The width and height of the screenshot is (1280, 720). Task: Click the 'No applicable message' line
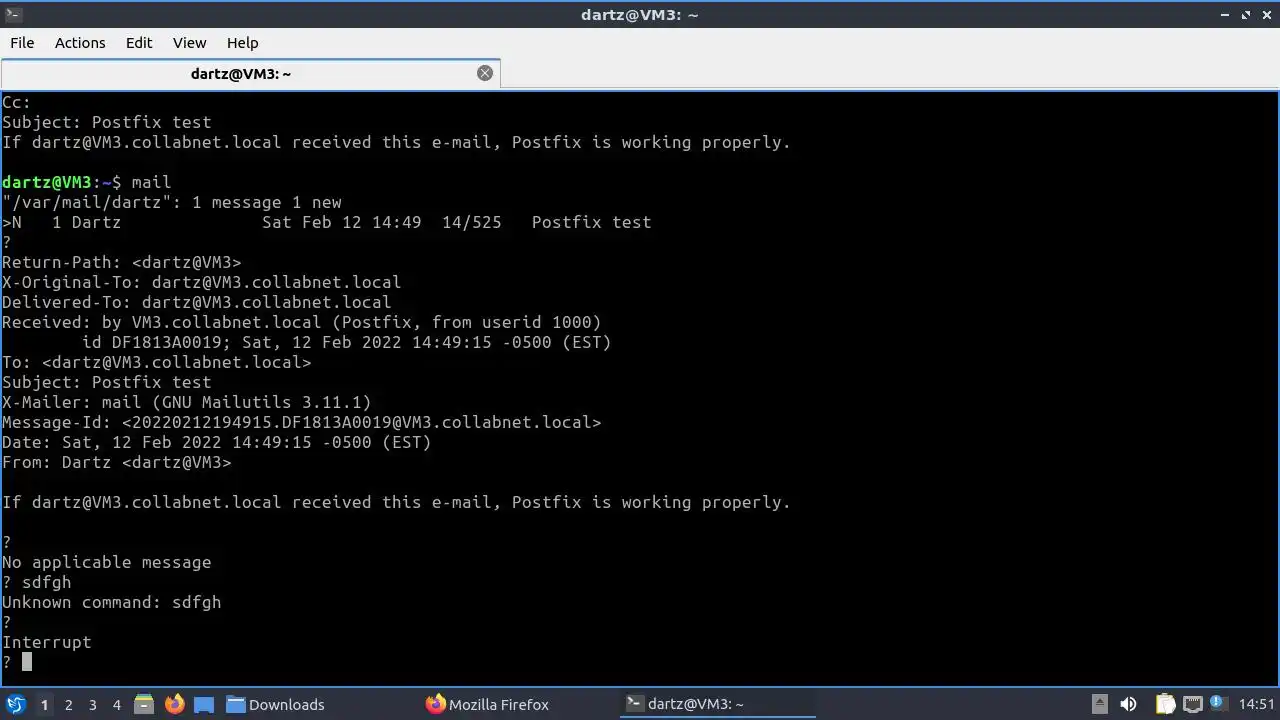(x=106, y=562)
